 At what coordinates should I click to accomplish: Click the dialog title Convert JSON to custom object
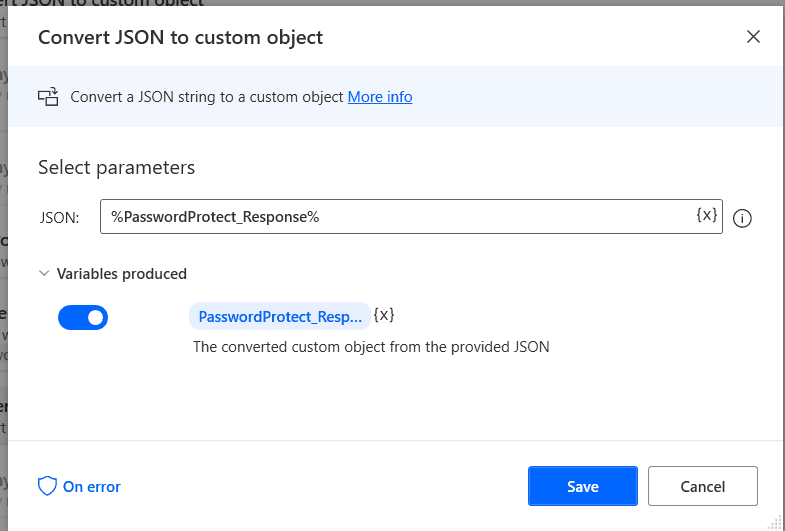[x=180, y=38]
